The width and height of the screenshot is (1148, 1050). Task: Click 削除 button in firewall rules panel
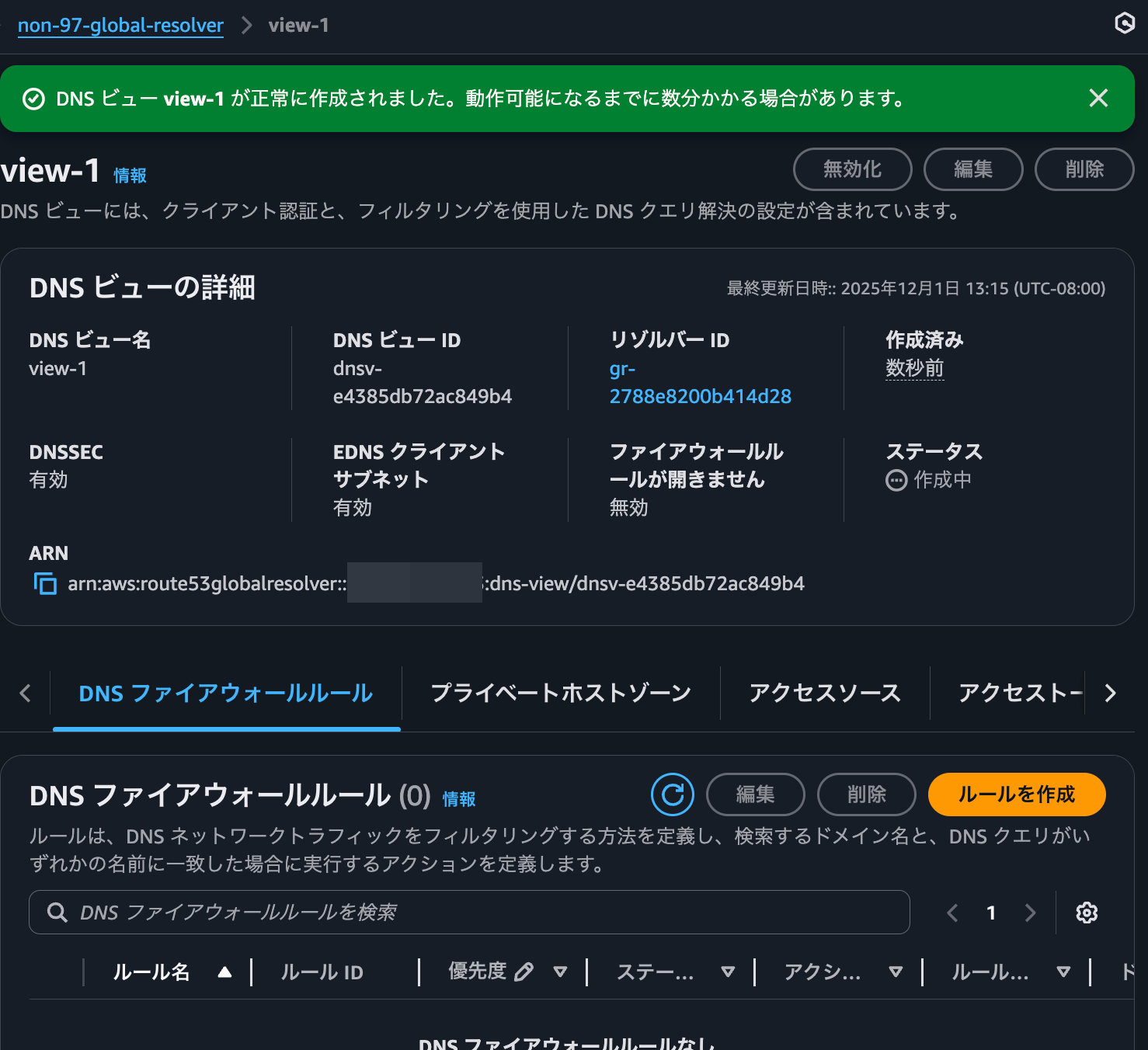(x=867, y=794)
